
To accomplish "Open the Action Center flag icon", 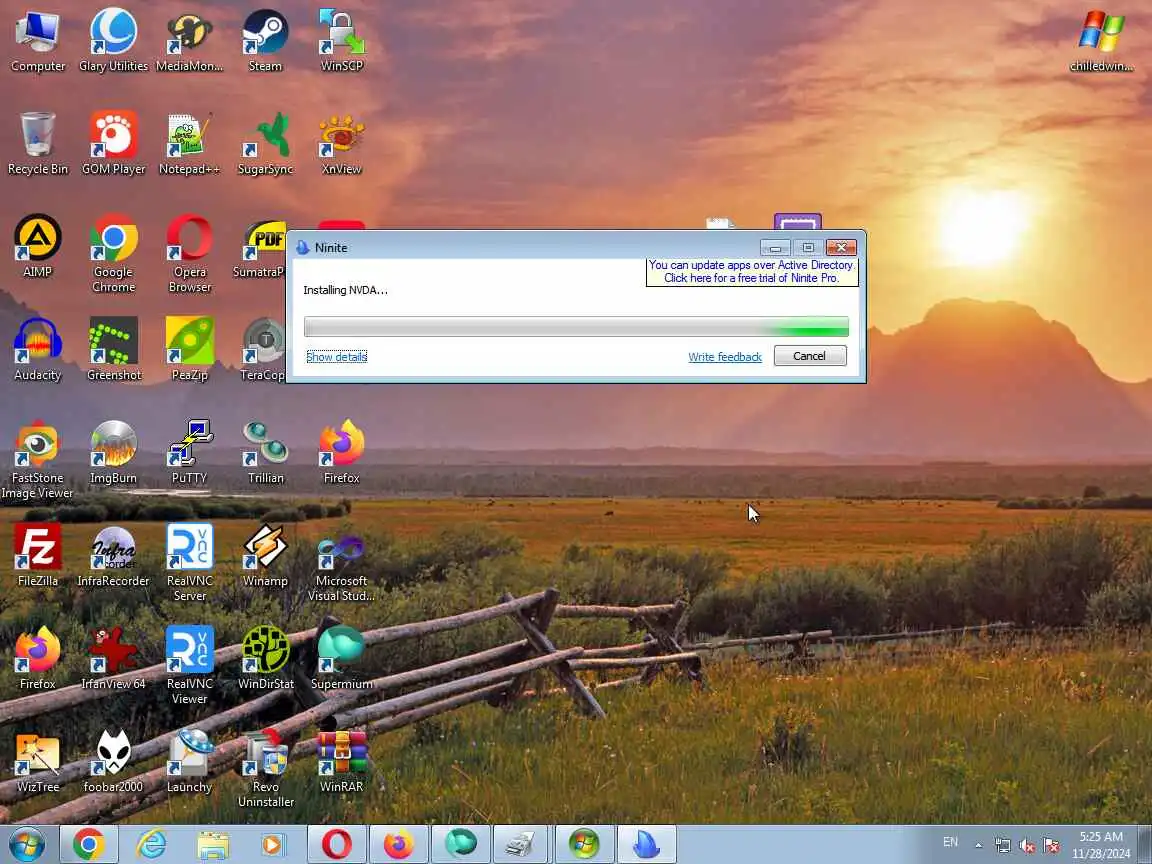I will point(1051,845).
